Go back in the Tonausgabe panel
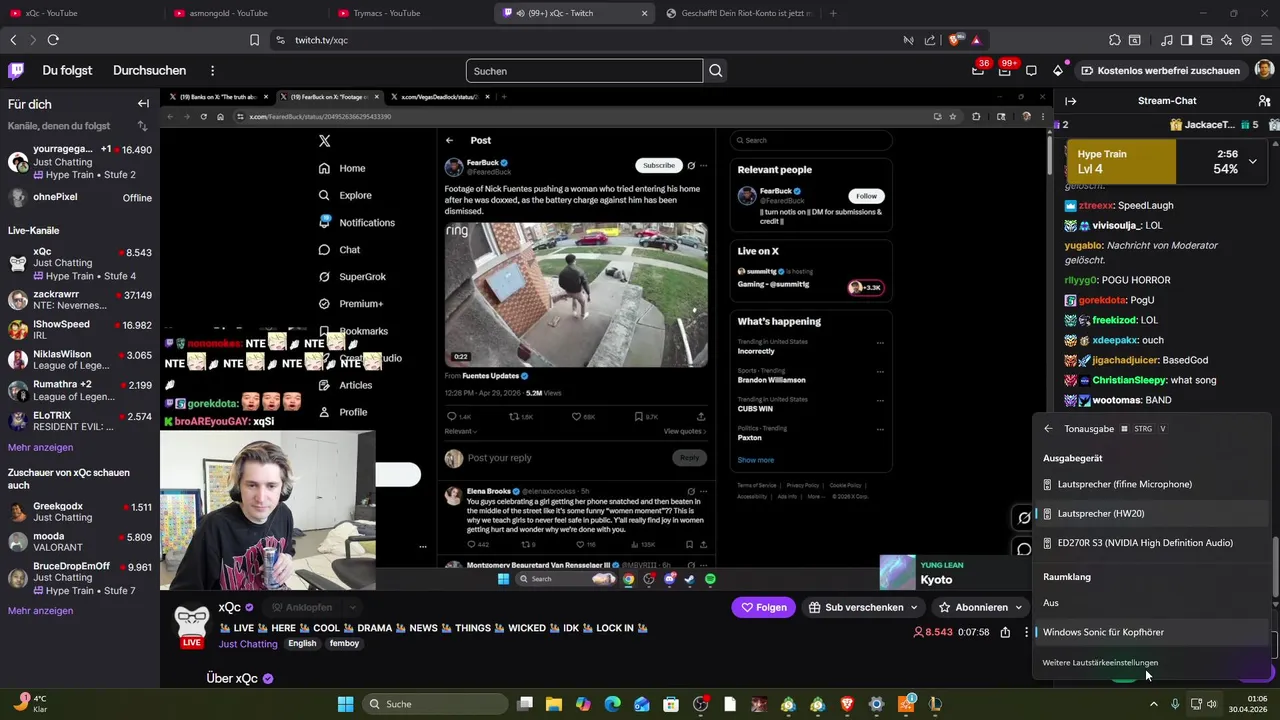1280x720 pixels. [x=1048, y=428]
